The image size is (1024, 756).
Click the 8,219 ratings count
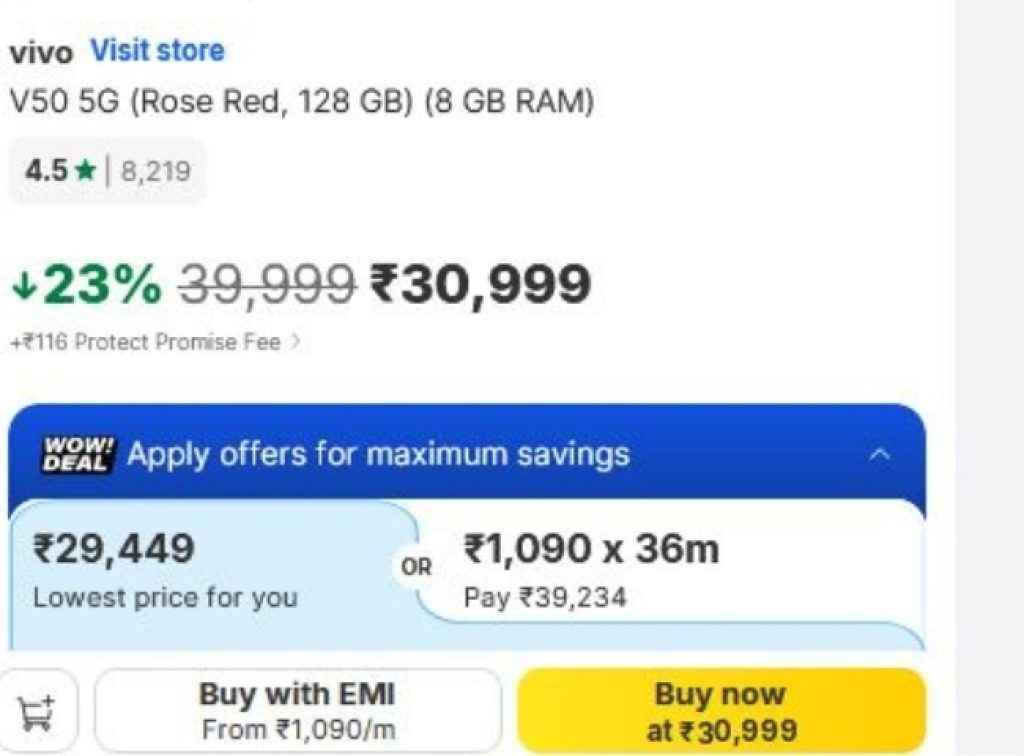[x=155, y=171]
